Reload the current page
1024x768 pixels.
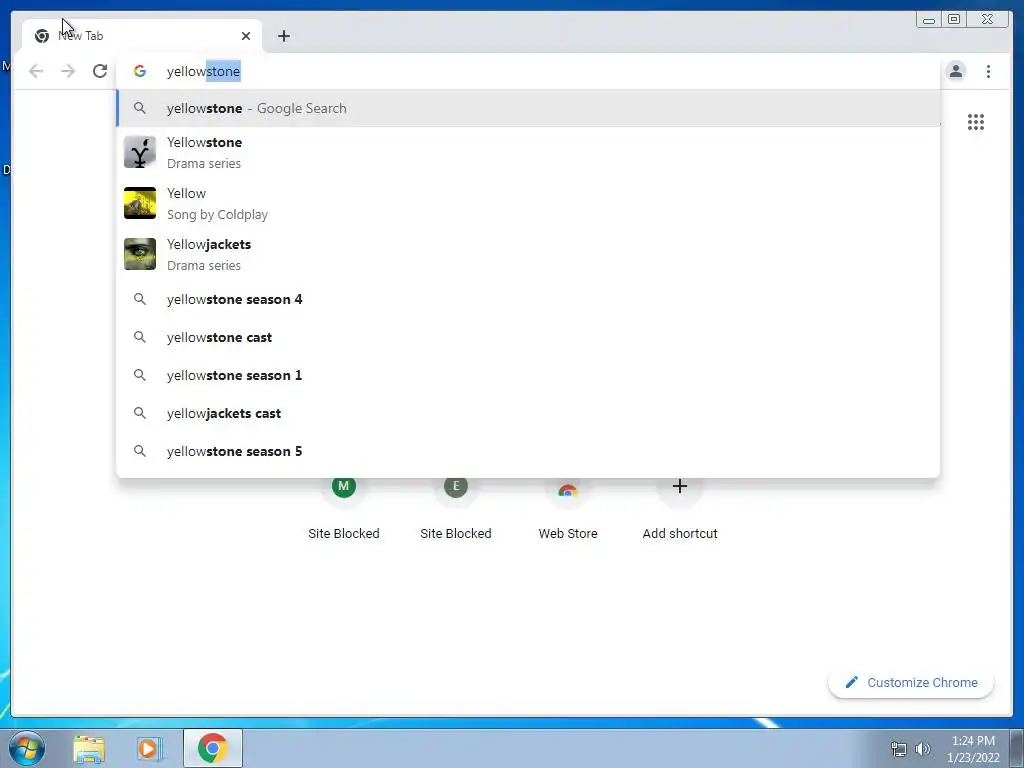(100, 71)
